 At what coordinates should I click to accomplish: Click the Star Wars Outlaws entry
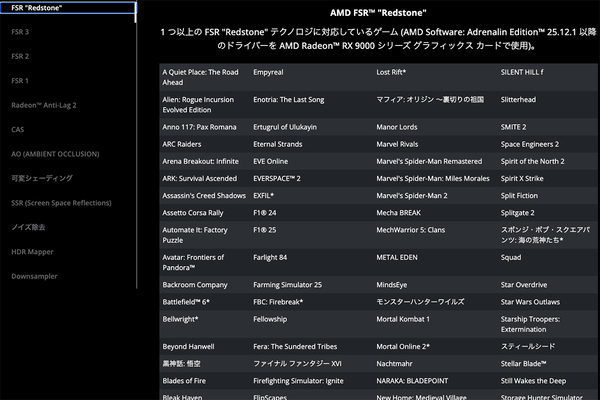coord(530,302)
